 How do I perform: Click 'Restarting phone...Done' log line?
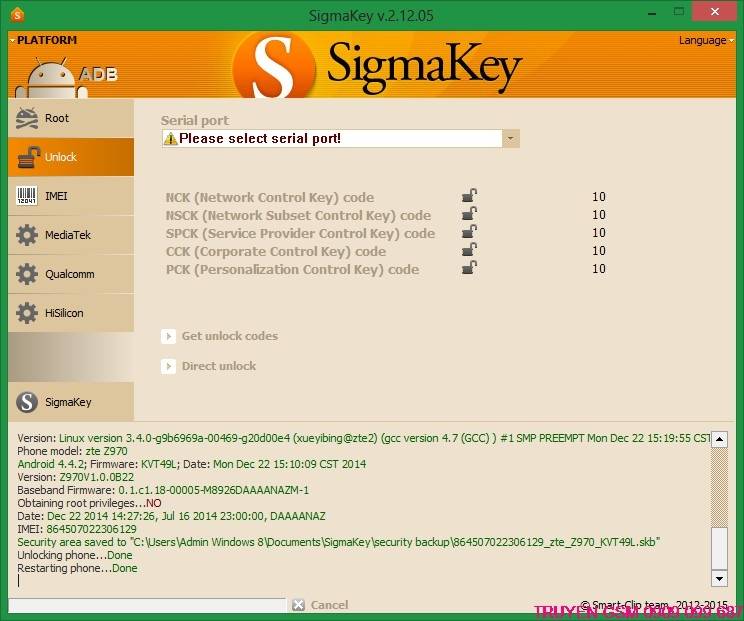(77, 568)
